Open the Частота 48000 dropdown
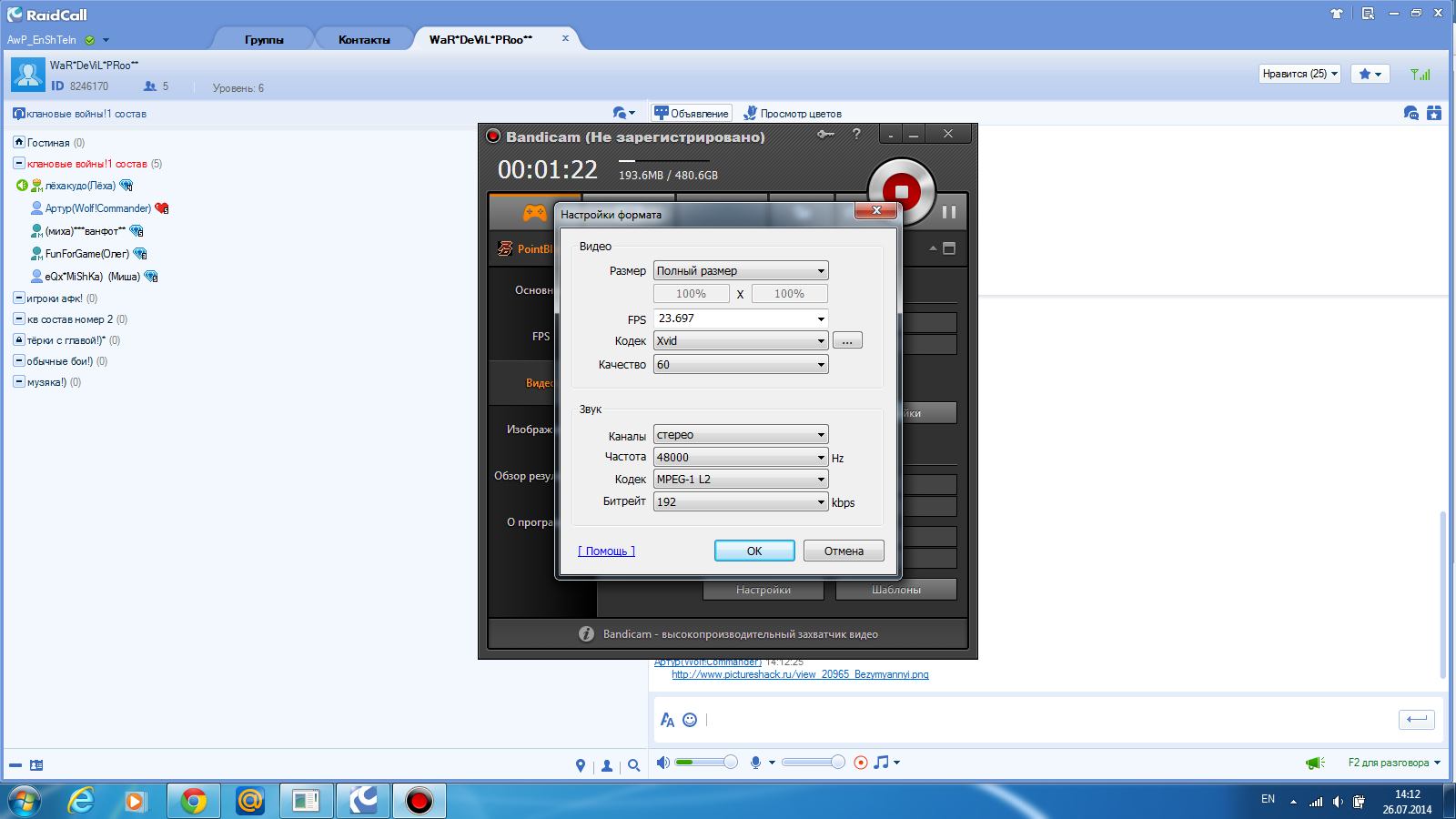The width and height of the screenshot is (1456, 819). point(741,458)
